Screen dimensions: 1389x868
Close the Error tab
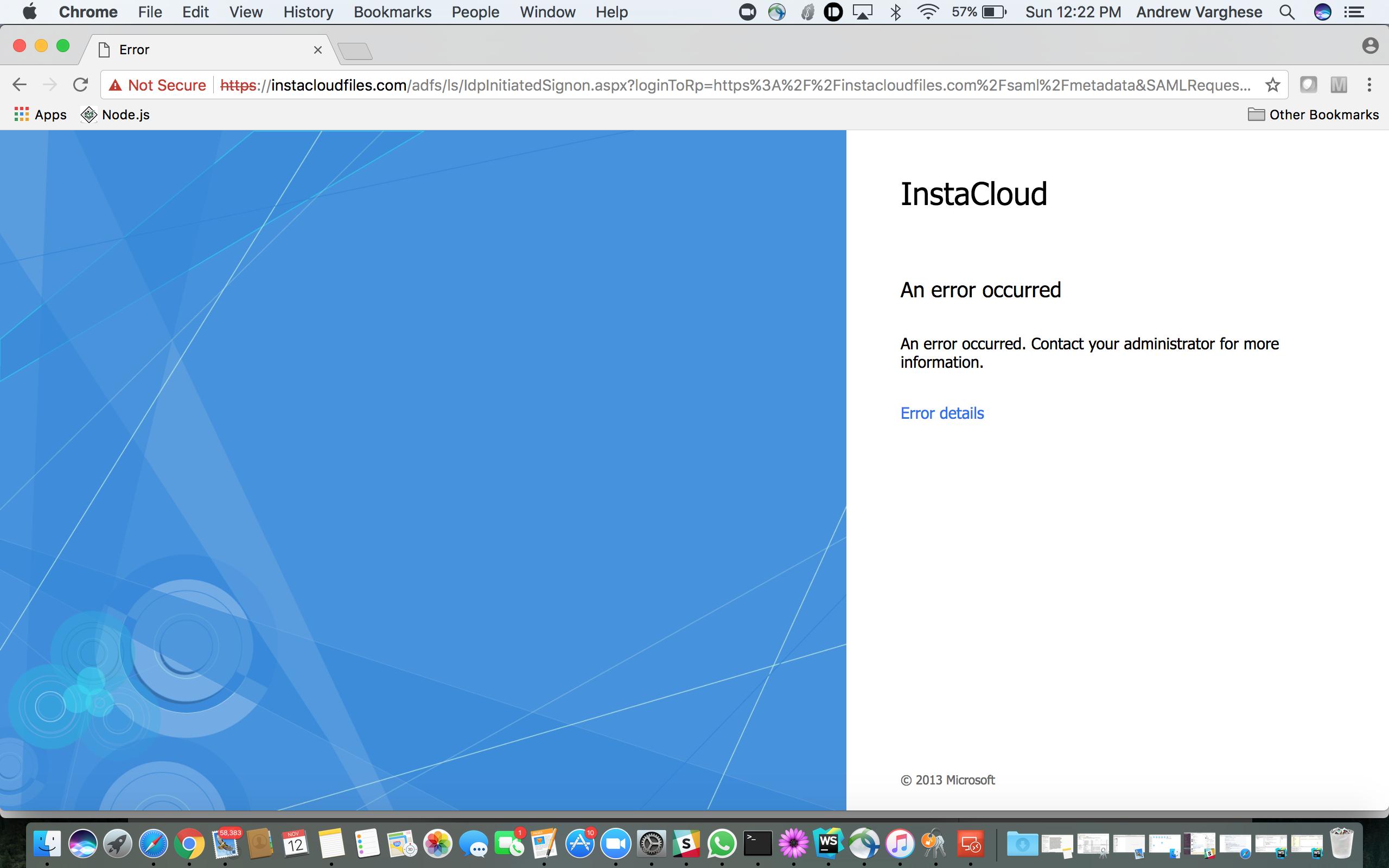[x=317, y=50]
